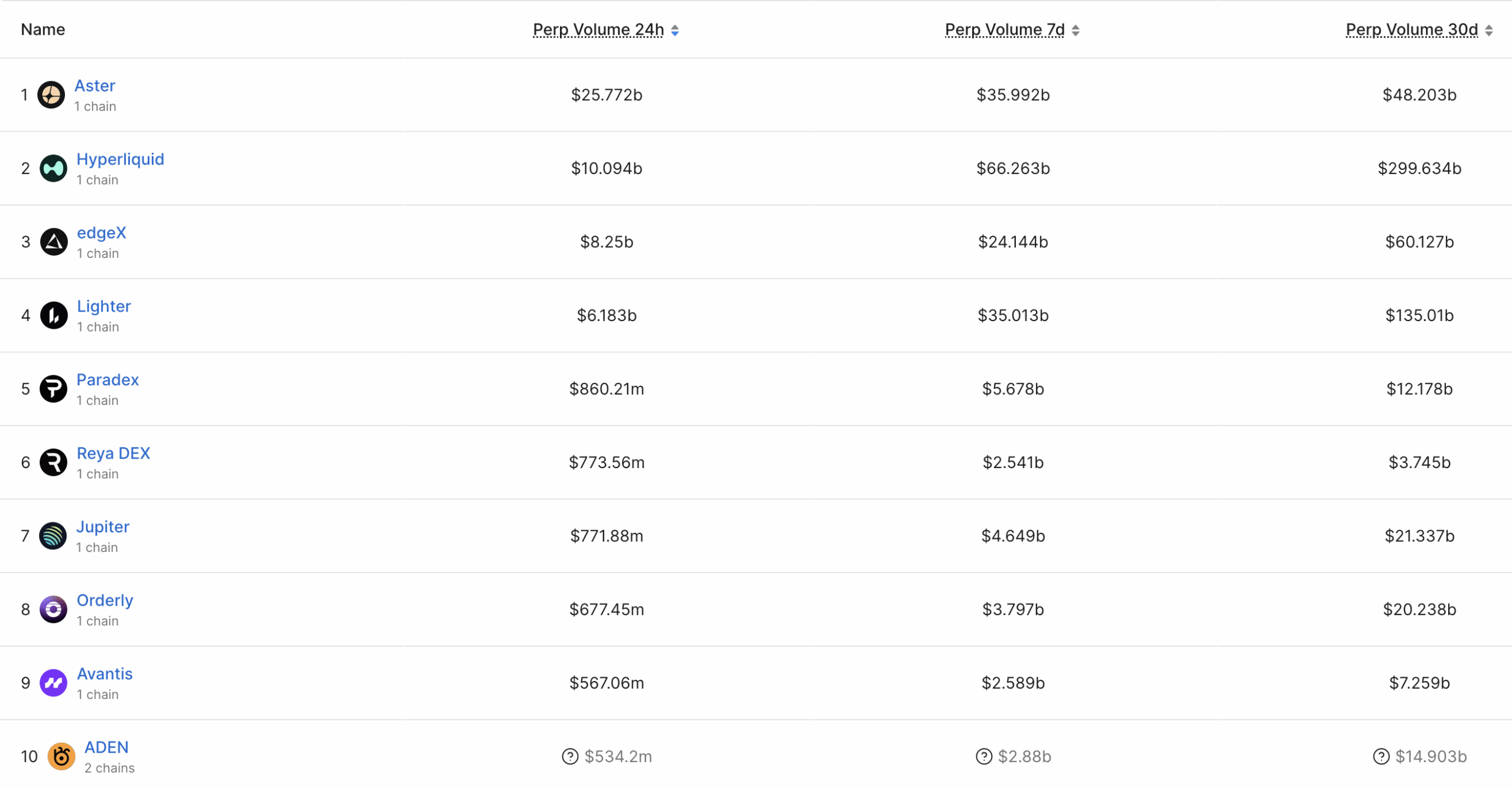Sort by Perp Volume 7d arrows
The image size is (1512, 788).
coord(1076,30)
